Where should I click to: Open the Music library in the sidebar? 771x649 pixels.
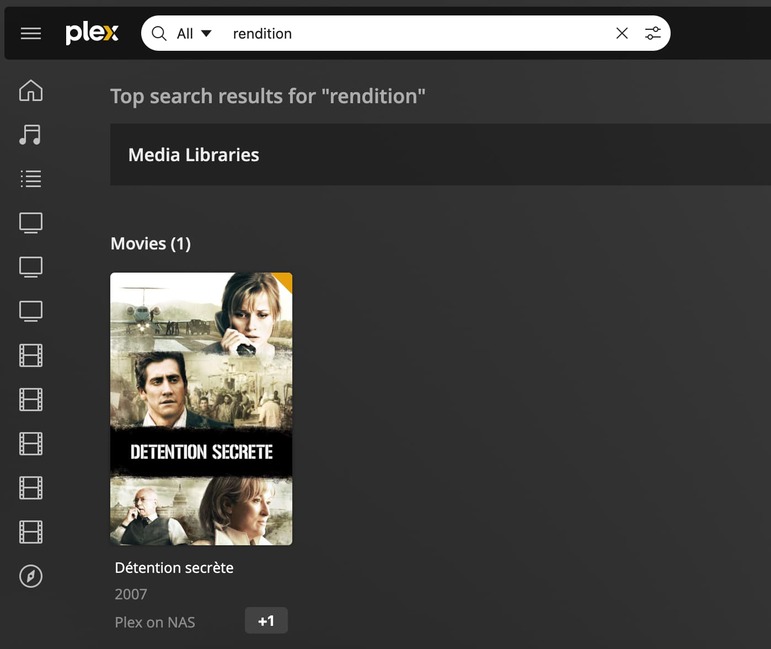[x=30, y=134]
